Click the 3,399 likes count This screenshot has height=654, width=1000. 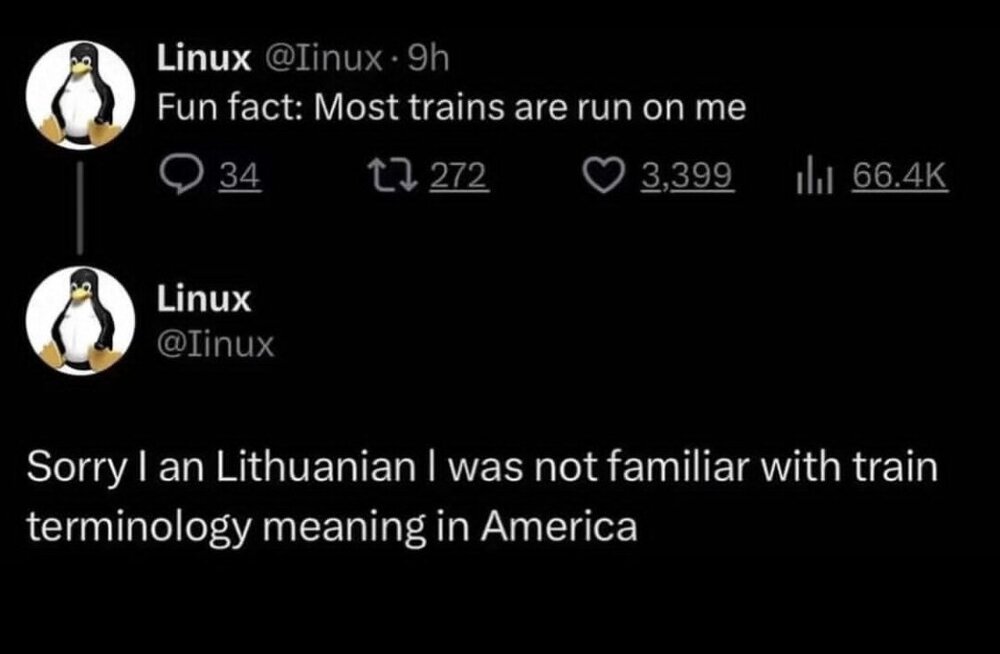(687, 177)
